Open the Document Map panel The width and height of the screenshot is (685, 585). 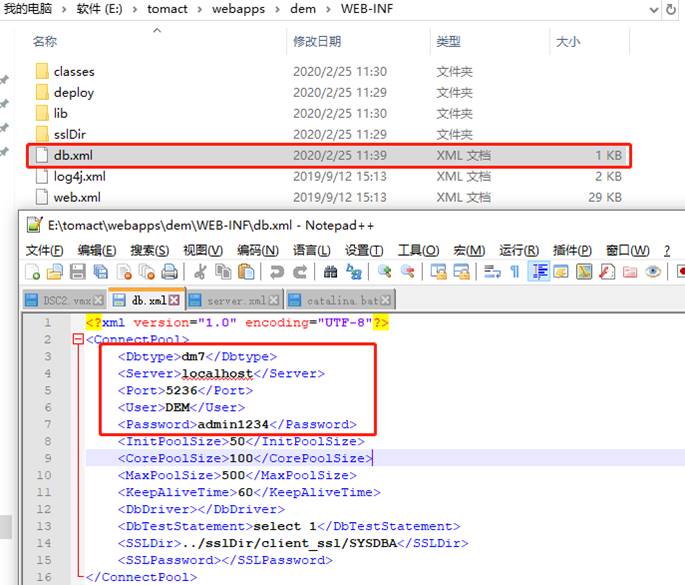pyautogui.click(x=584, y=272)
